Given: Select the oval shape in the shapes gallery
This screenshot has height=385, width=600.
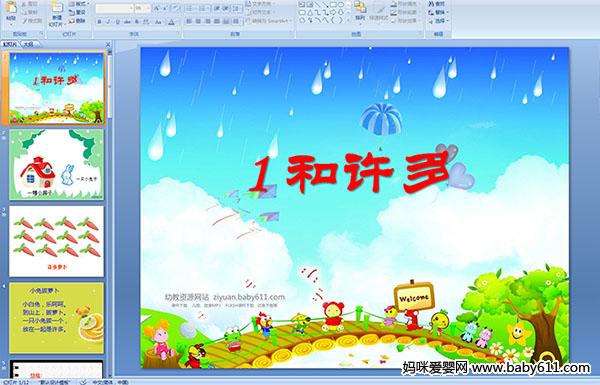Looking at the screenshot, I should (x=341, y=4).
